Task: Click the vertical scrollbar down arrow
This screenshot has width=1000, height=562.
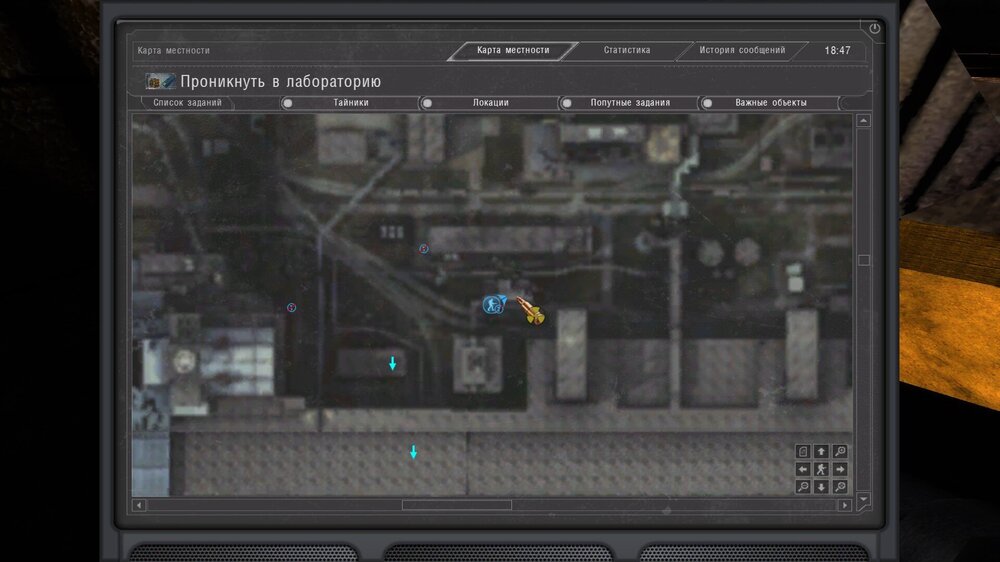Action: pos(864,499)
